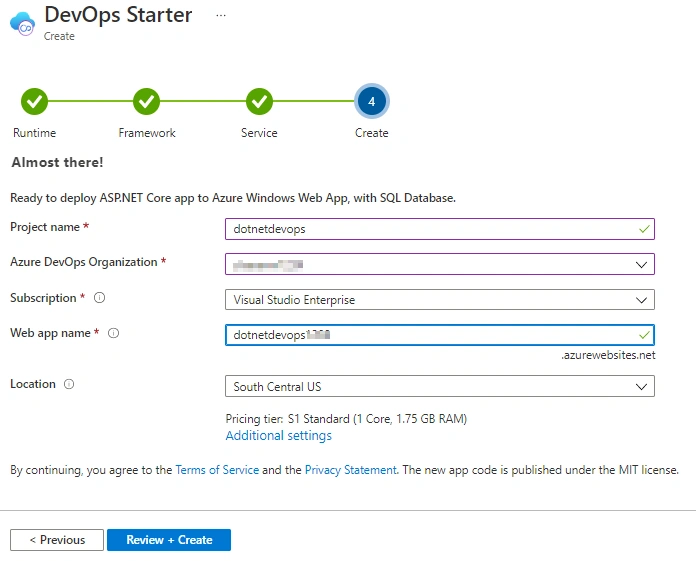Open Additional settings link
The image size is (696, 561).
(x=278, y=435)
